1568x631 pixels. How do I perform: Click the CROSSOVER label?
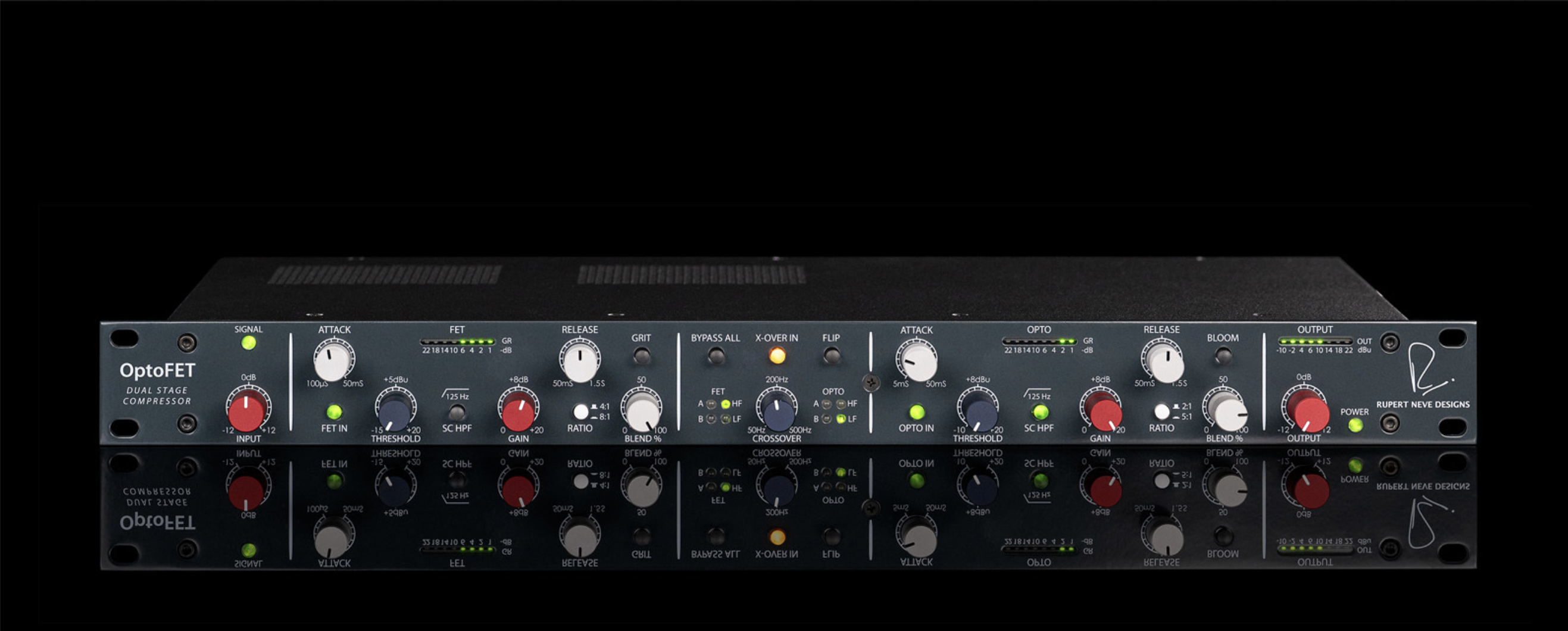(x=777, y=439)
